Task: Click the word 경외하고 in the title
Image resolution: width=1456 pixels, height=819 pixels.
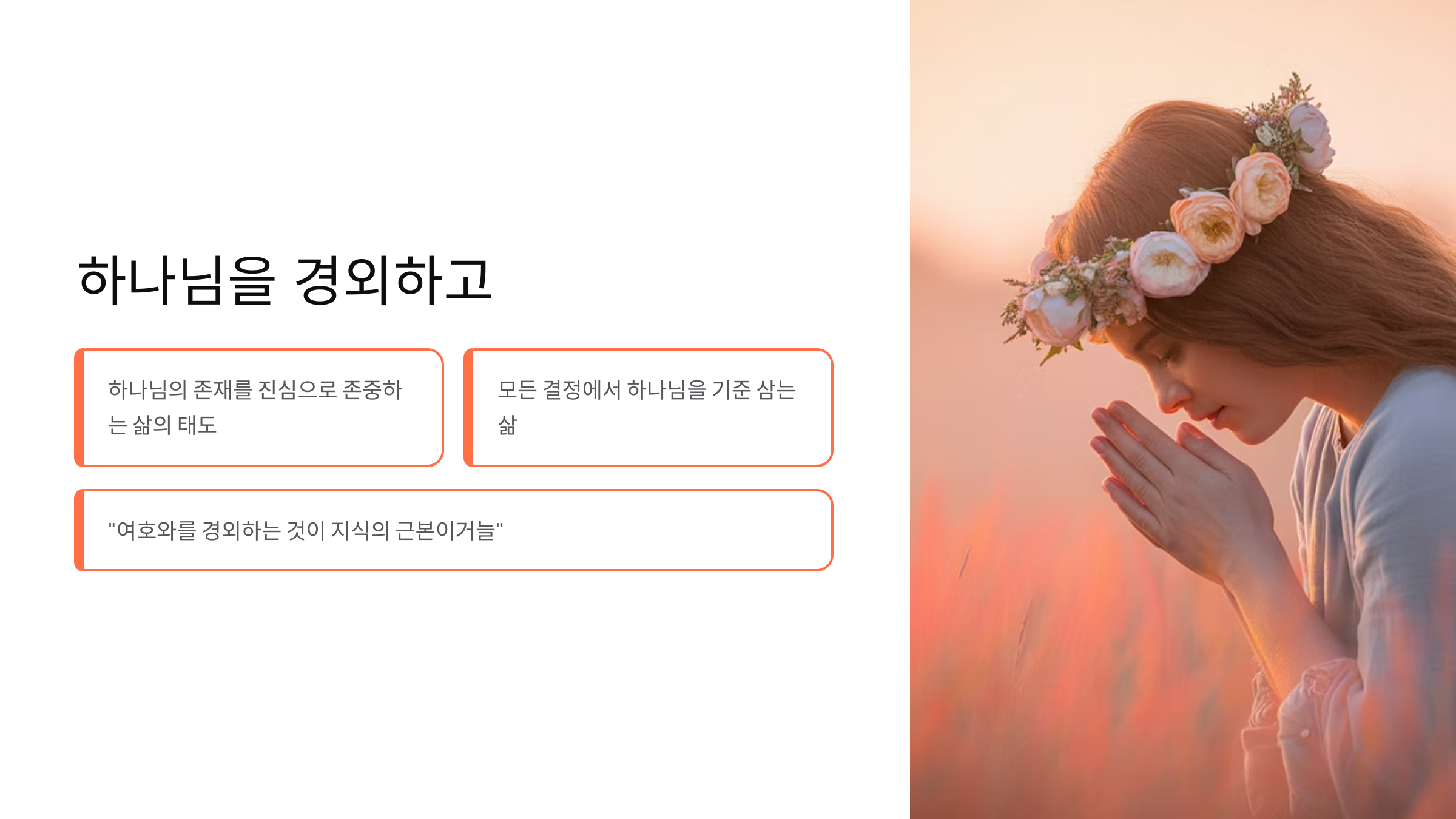Action: click(x=393, y=280)
